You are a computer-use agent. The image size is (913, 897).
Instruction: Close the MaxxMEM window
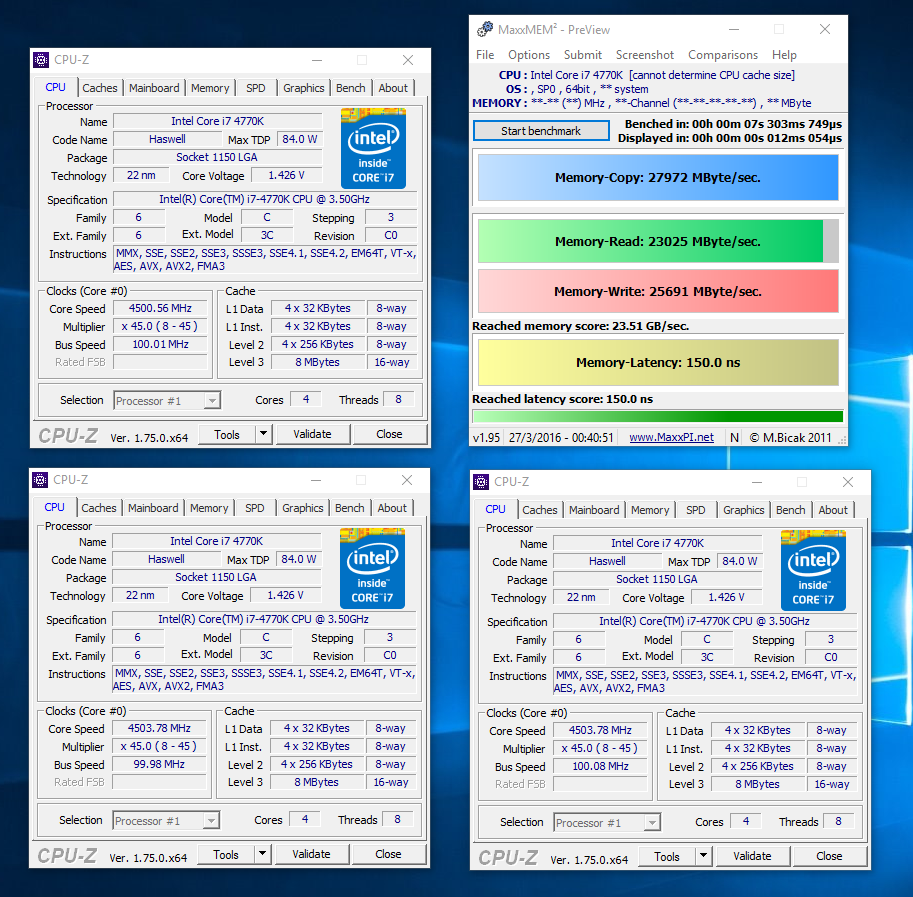[x=824, y=29]
